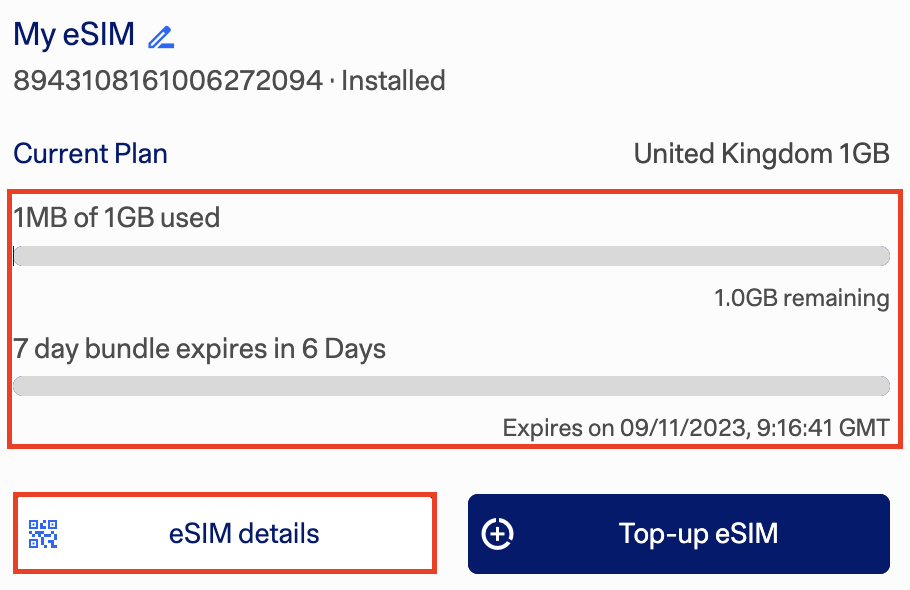Select the My eSIM title
The image size is (910, 590).
[x=74, y=35]
